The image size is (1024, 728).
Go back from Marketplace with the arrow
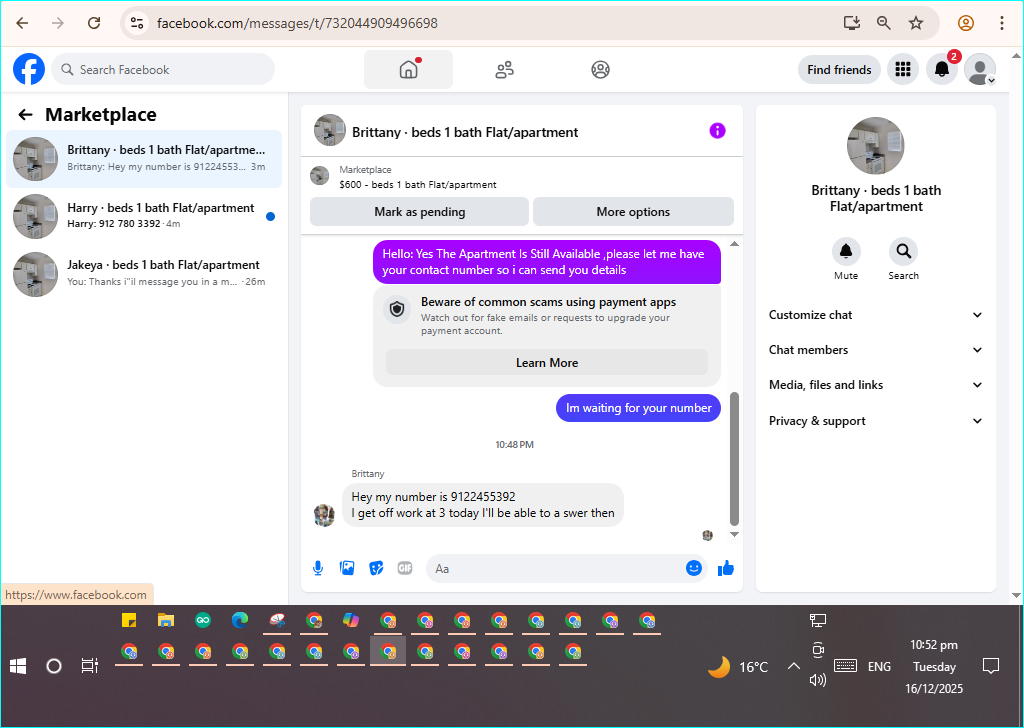25,115
